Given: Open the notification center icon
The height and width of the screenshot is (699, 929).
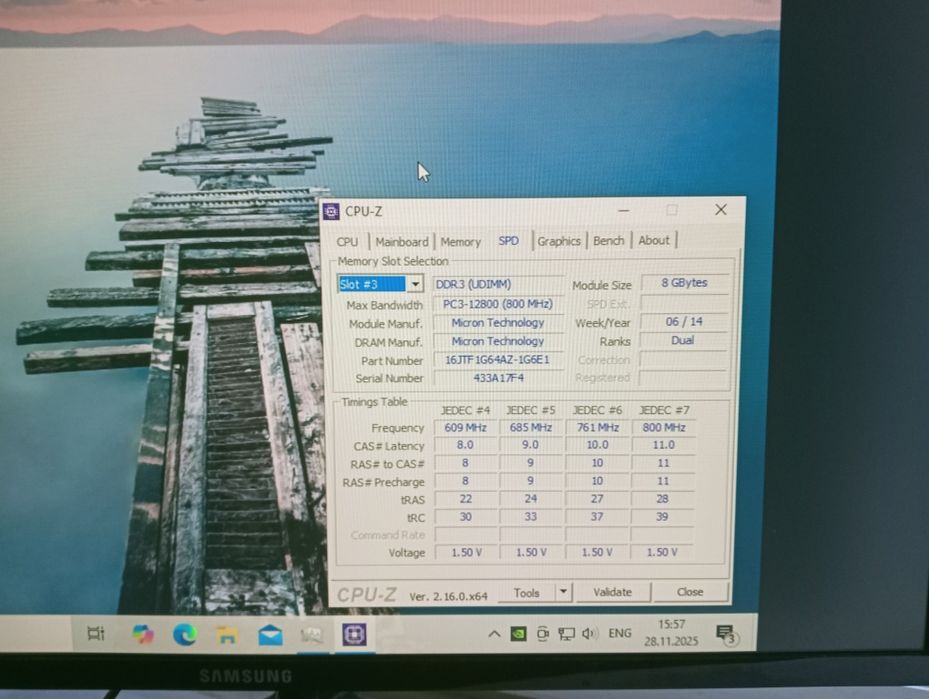Looking at the screenshot, I should pyautogui.click(x=725, y=634).
